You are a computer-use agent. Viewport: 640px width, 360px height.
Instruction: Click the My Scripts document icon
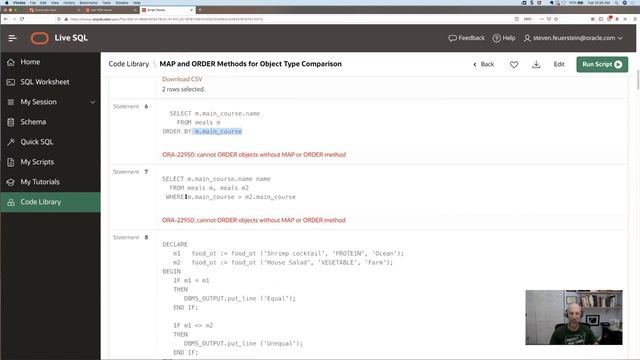coord(11,162)
